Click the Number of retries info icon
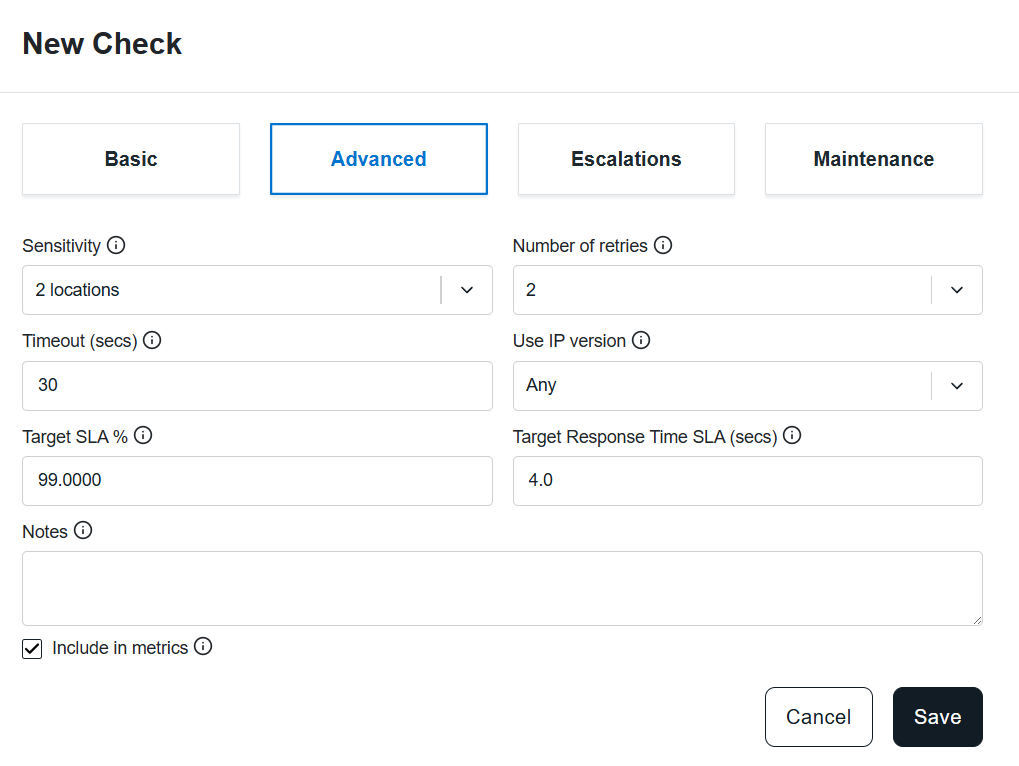This screenshot has height=766, width=1019. (663, 245)
